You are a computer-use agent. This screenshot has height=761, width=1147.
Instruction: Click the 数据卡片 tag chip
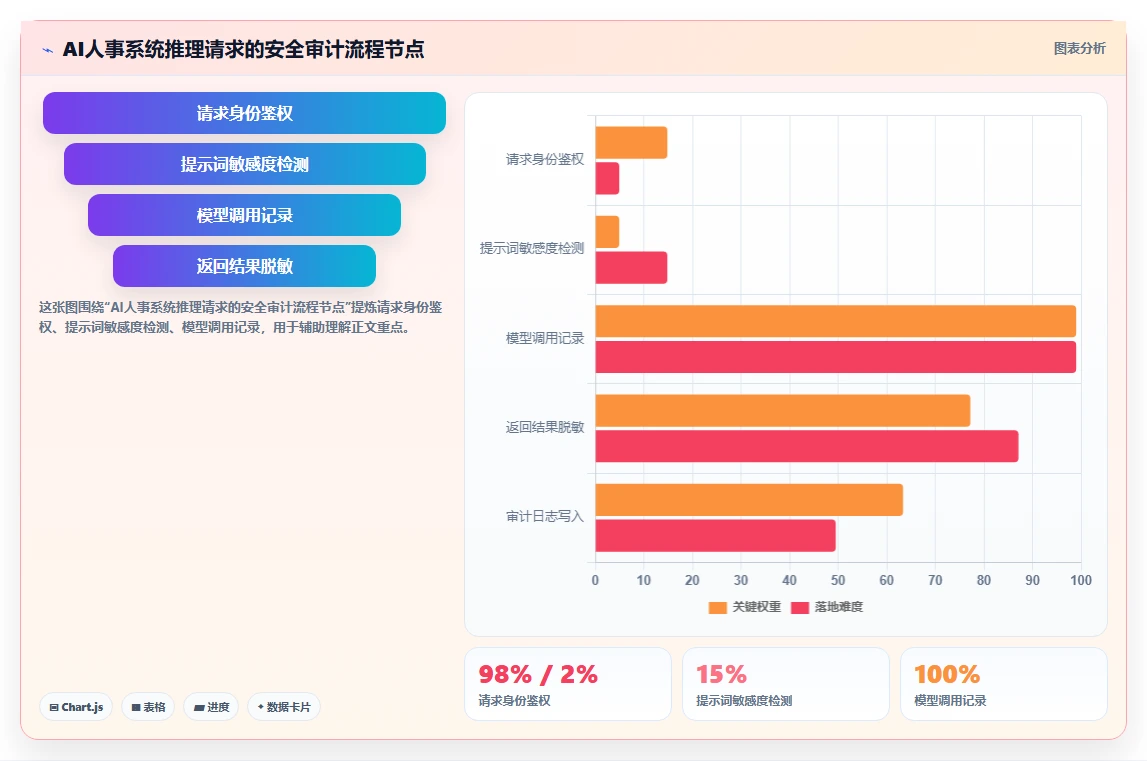(x=284, y=707)
